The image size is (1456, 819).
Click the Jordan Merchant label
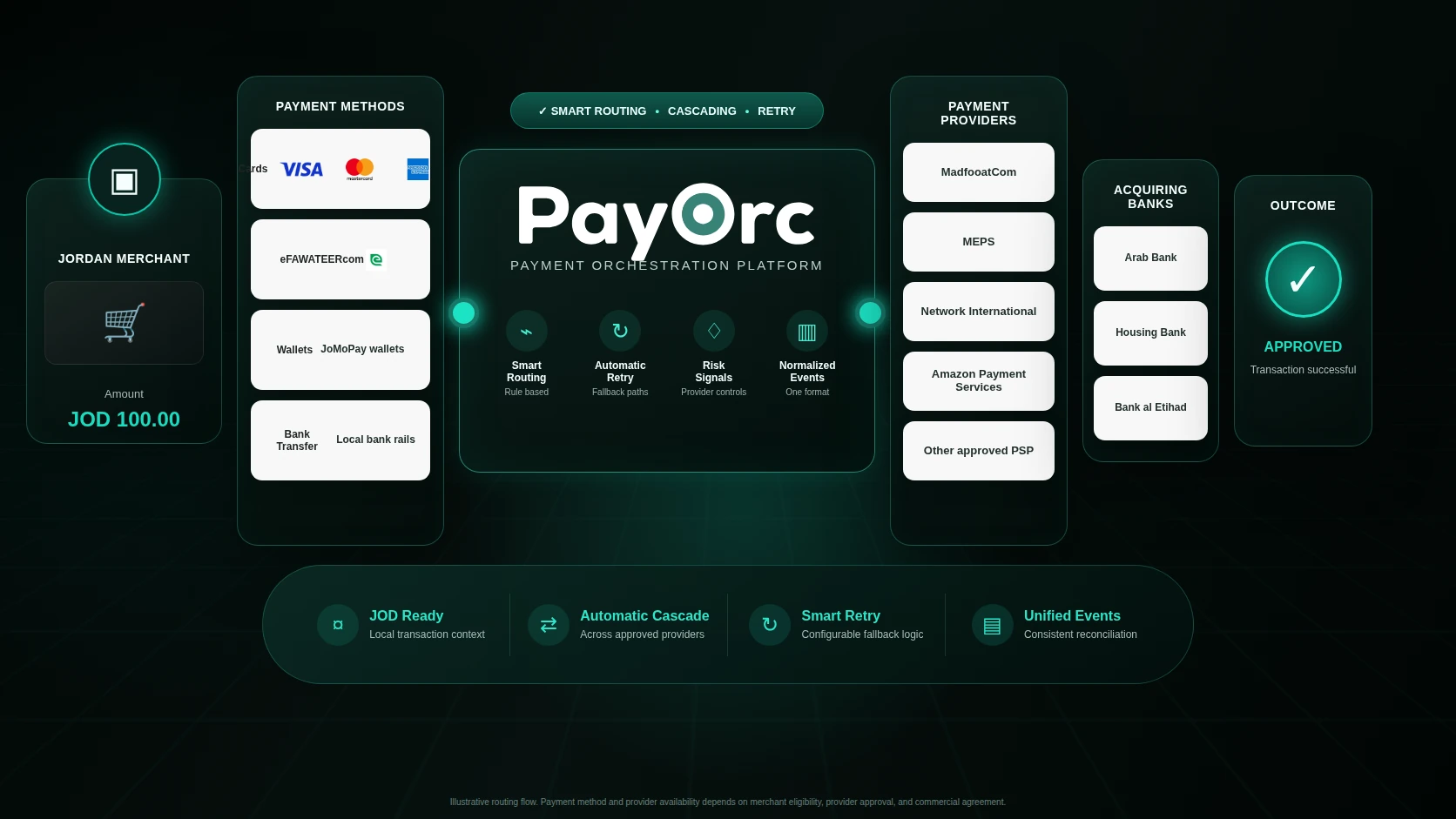pos(124,258)
